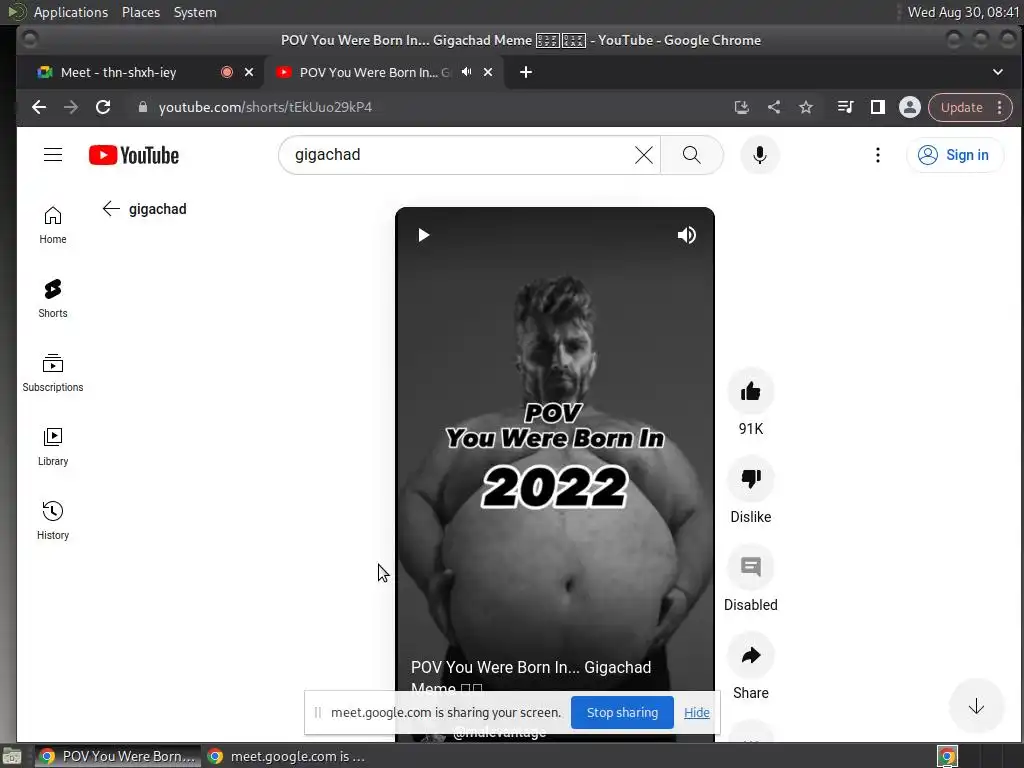
Task: Close the YouTube tab
Action: click(488, 72)
